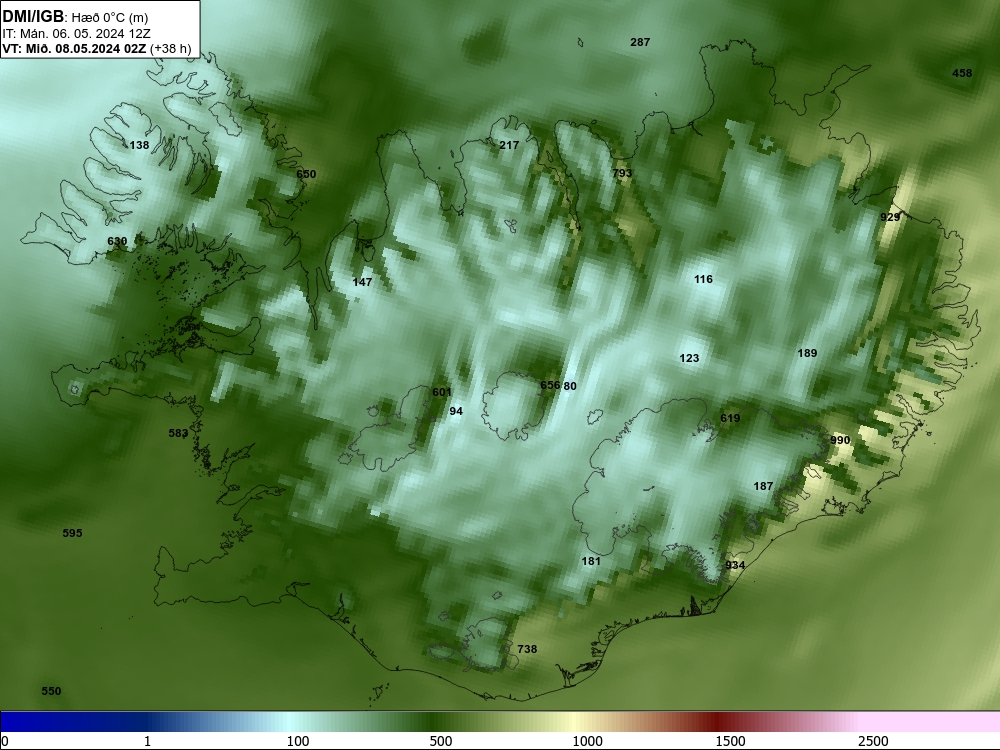Click the map value 929

point(890,217)
